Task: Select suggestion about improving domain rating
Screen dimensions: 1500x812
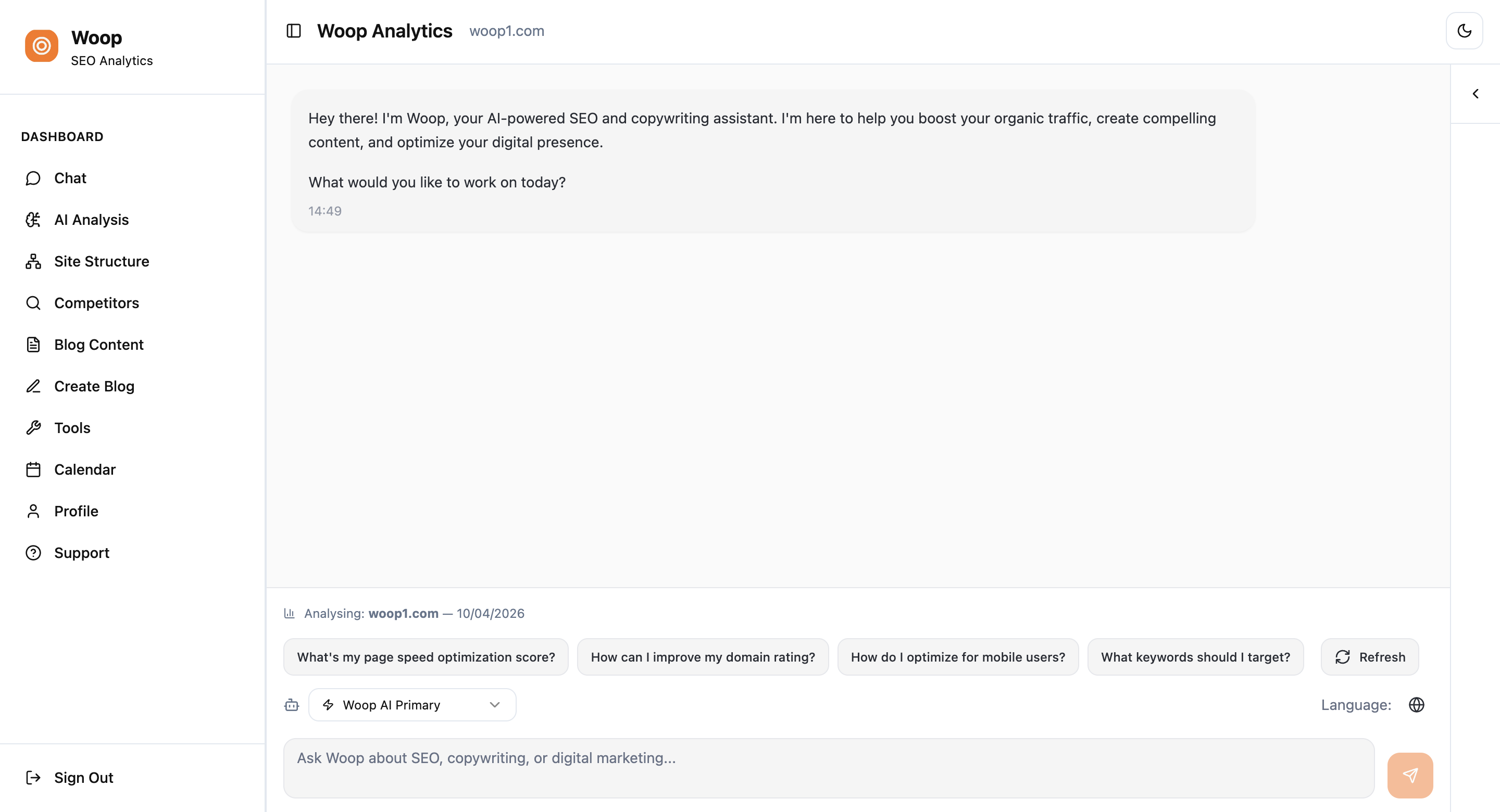Action: tap(703, 657)
